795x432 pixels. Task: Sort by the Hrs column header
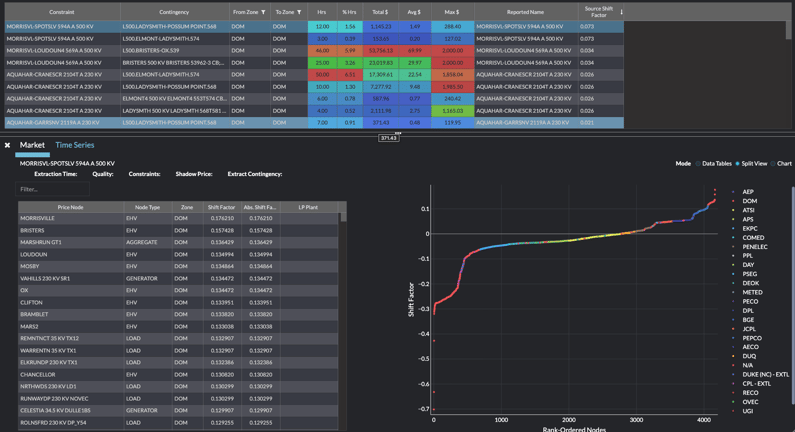pos(322,12)
